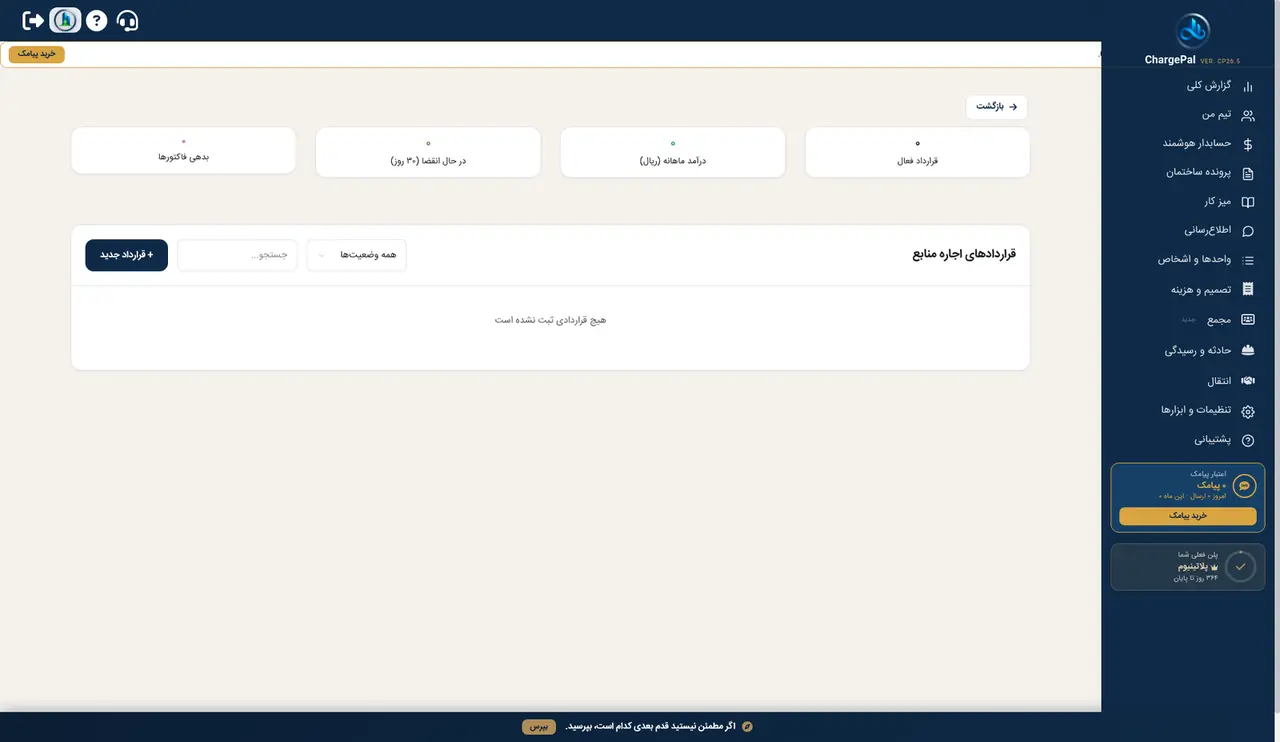Select the درآمد ماهانه (ریال) card
Image resolution: width=1280 pixels, height=742 pixels.
pyautogui.click(x=672, y=152)
